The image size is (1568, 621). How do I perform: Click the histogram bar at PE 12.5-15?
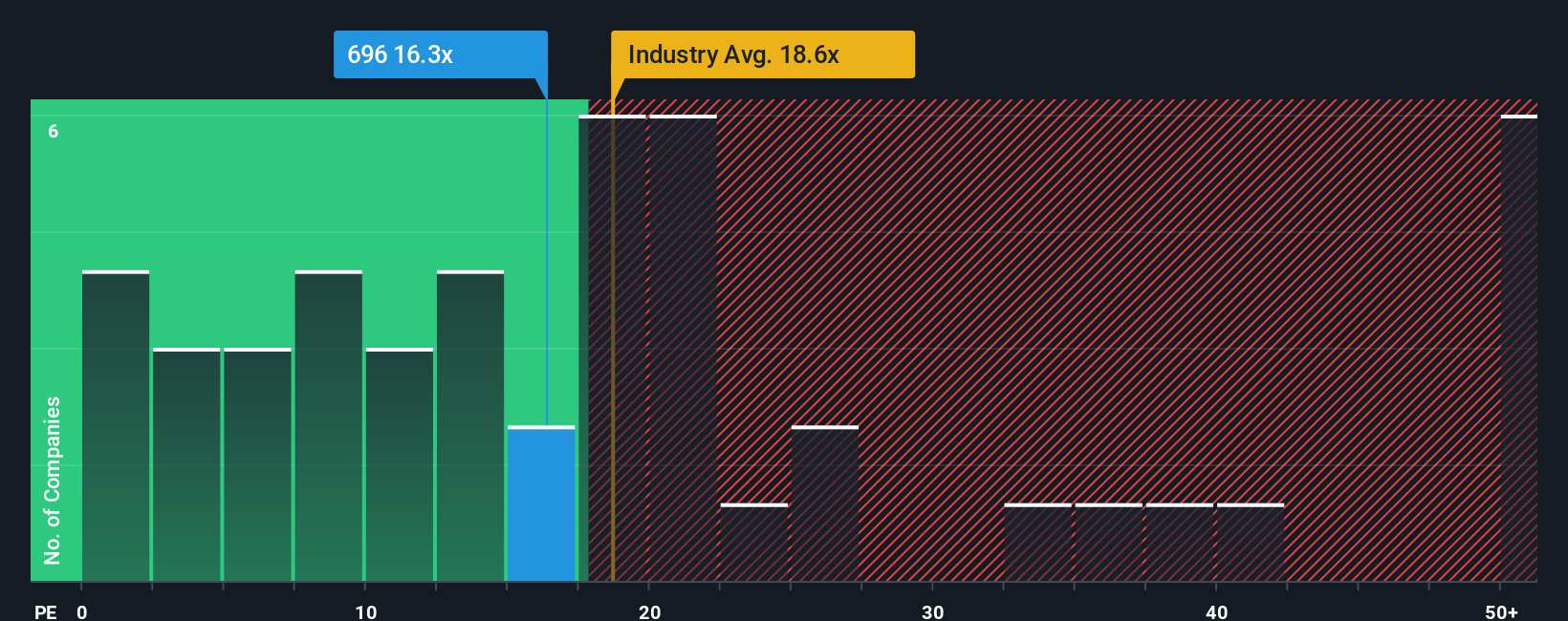click(470, 426)
